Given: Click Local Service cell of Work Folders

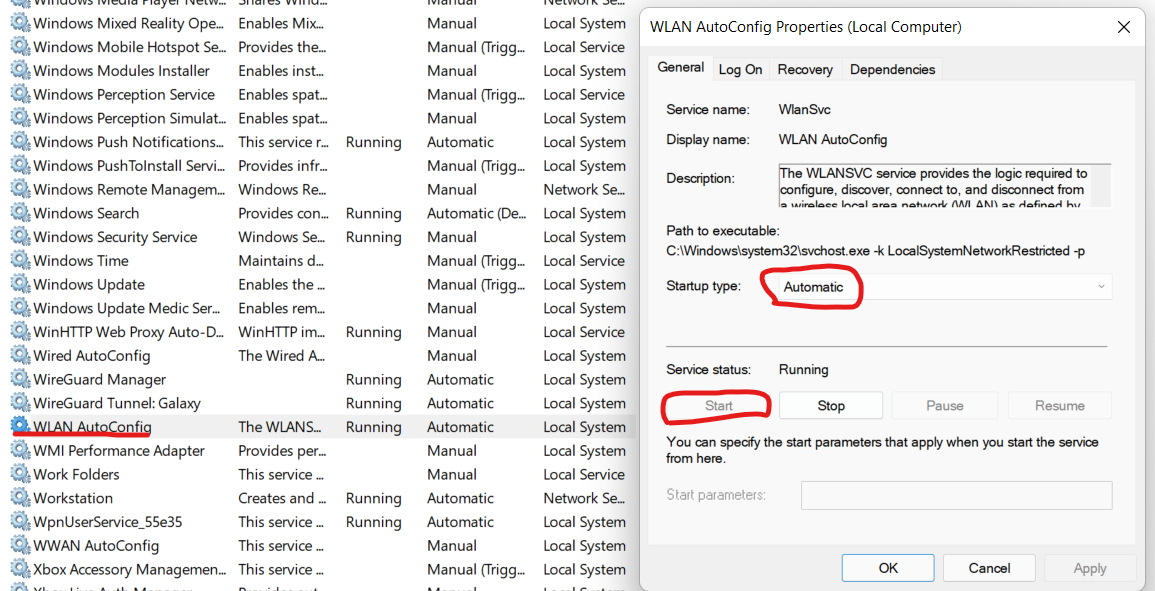Looking at the screenshot, I should 584,475.
